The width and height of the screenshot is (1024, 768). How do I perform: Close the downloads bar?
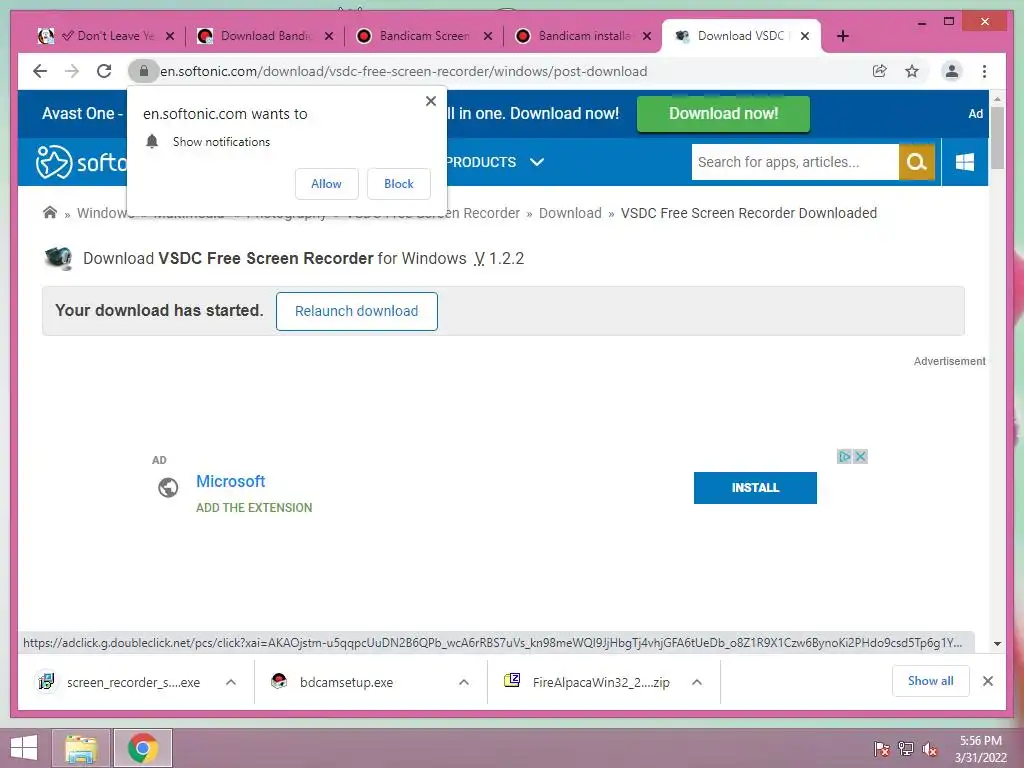[x=988, y=681]
